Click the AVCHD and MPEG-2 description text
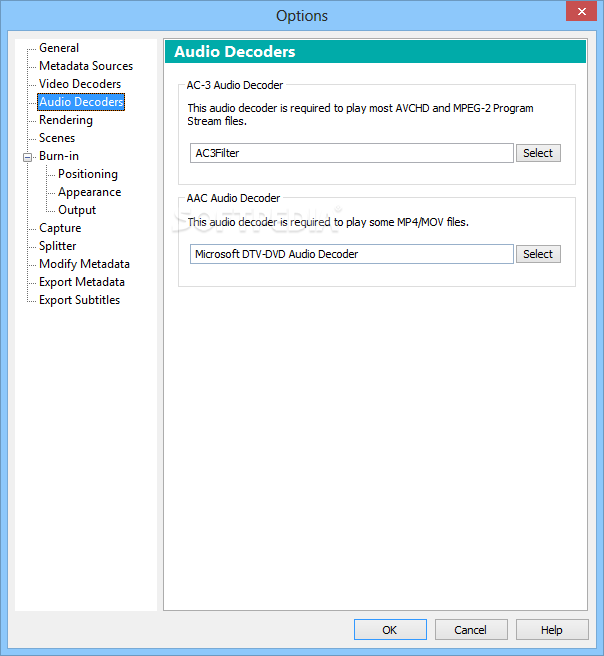 (x=360, y=115)
